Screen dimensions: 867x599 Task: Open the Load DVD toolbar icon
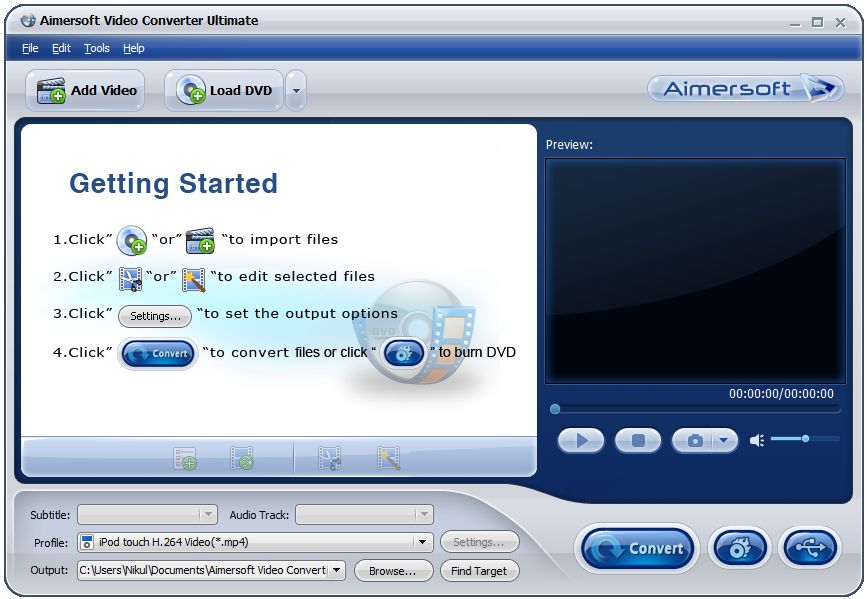click(x=226, y=90)
